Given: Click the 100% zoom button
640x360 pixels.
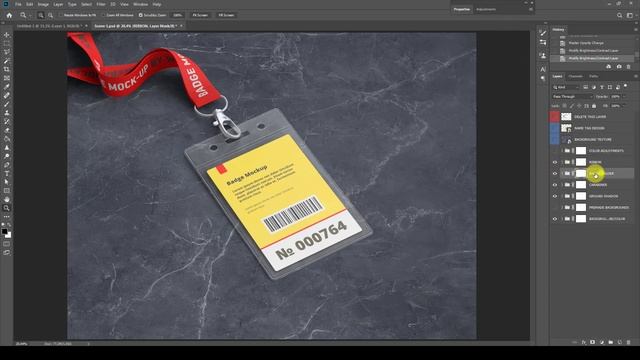Looking at the screenshot, I should 177,15.
